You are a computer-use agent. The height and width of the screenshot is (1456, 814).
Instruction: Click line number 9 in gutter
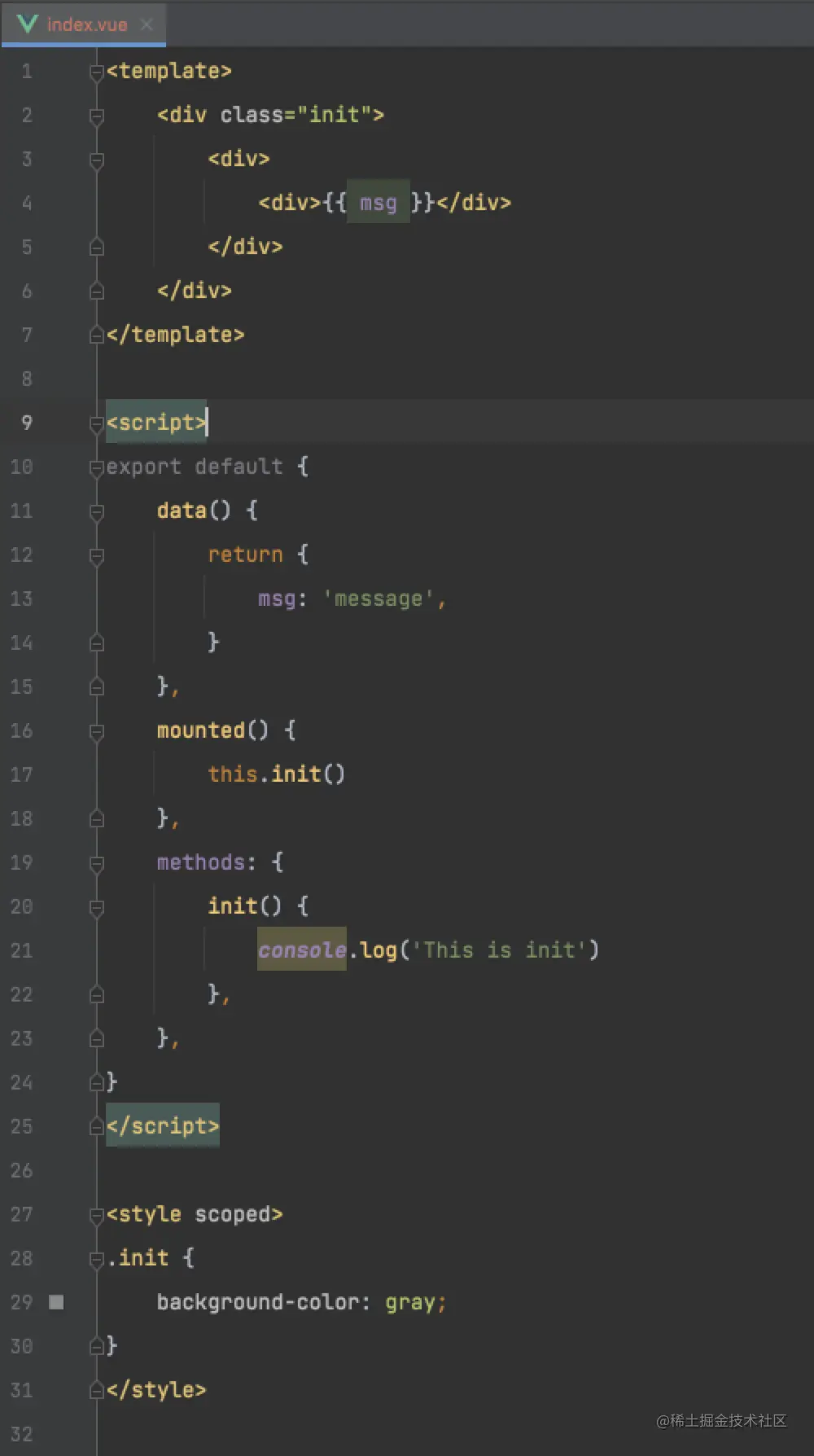[x=27, y=423]
